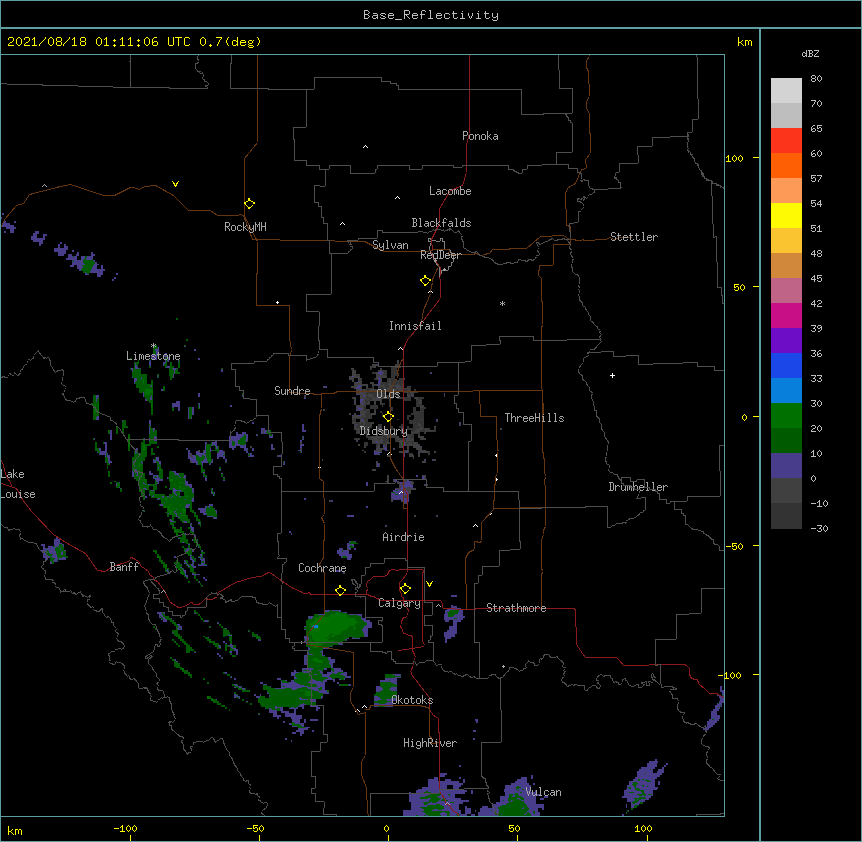Screen dimensions: 862x842
Task: Select the Cochrane label
Action: [x=322, y=568]
